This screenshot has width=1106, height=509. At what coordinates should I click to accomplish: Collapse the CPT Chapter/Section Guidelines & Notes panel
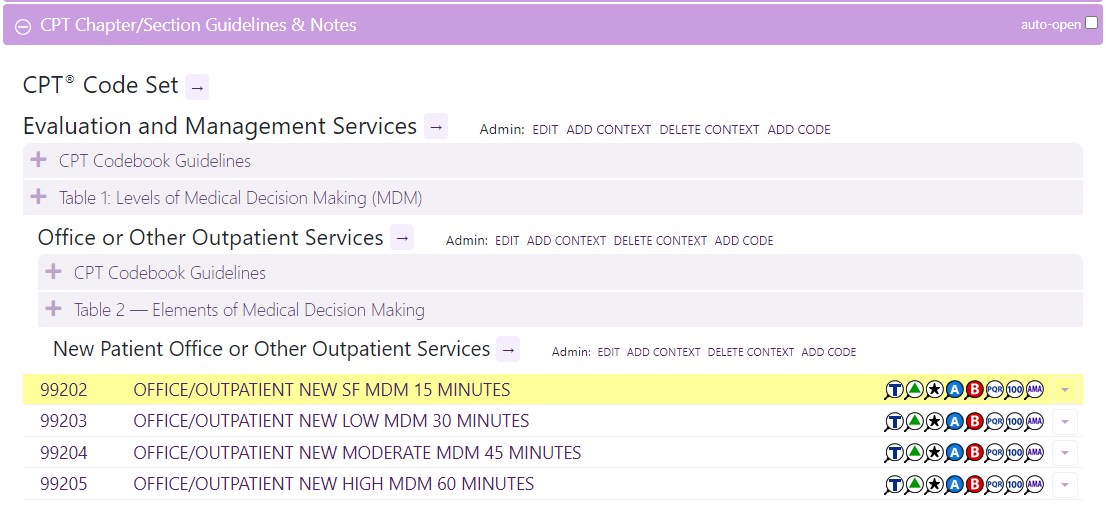click(23, 26)
